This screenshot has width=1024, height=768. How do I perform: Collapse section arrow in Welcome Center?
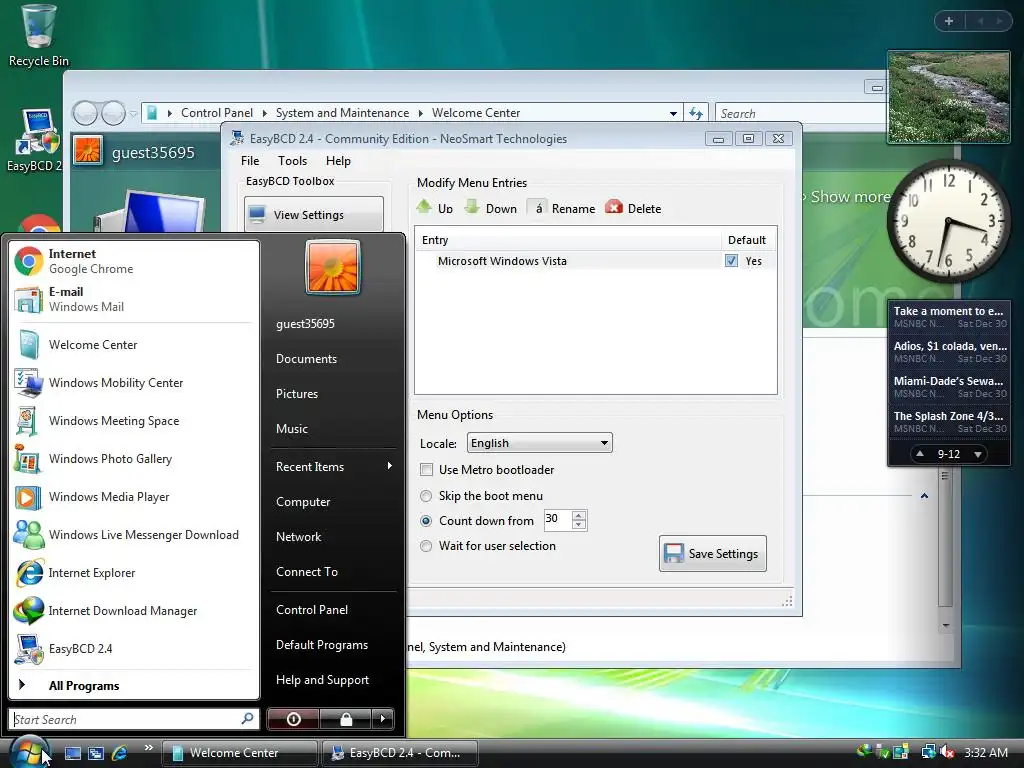[924, 496]
